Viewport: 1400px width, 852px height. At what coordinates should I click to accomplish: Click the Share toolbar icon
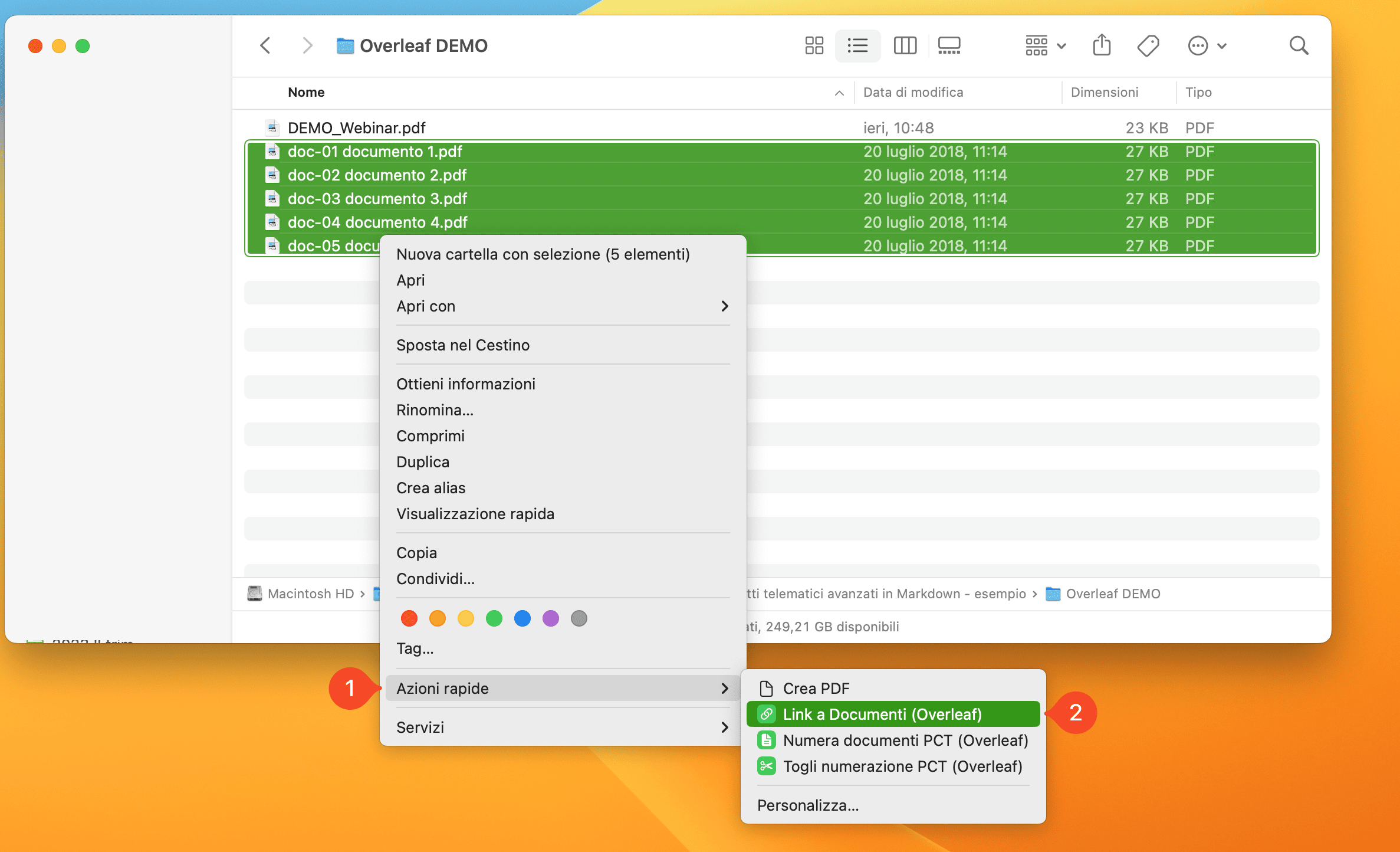coord(1102,45)
